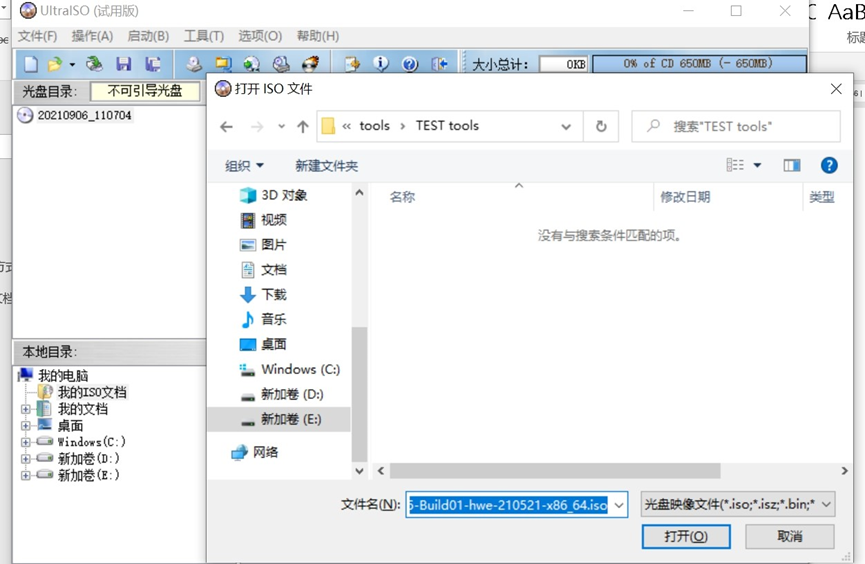The width and height of the screenshot is (865, 564).
Task: Open the 工具(T) menu
Action: 204,36
